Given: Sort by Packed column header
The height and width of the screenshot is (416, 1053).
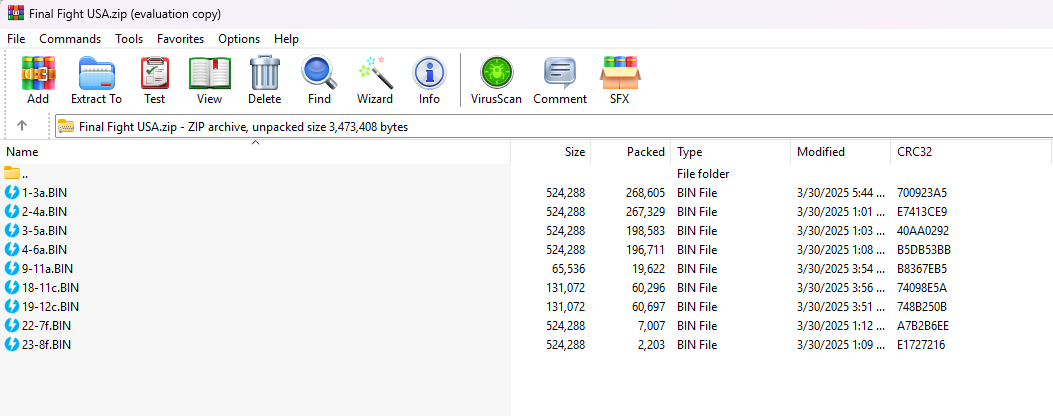Looking at the screenshot, I should 631,152.
